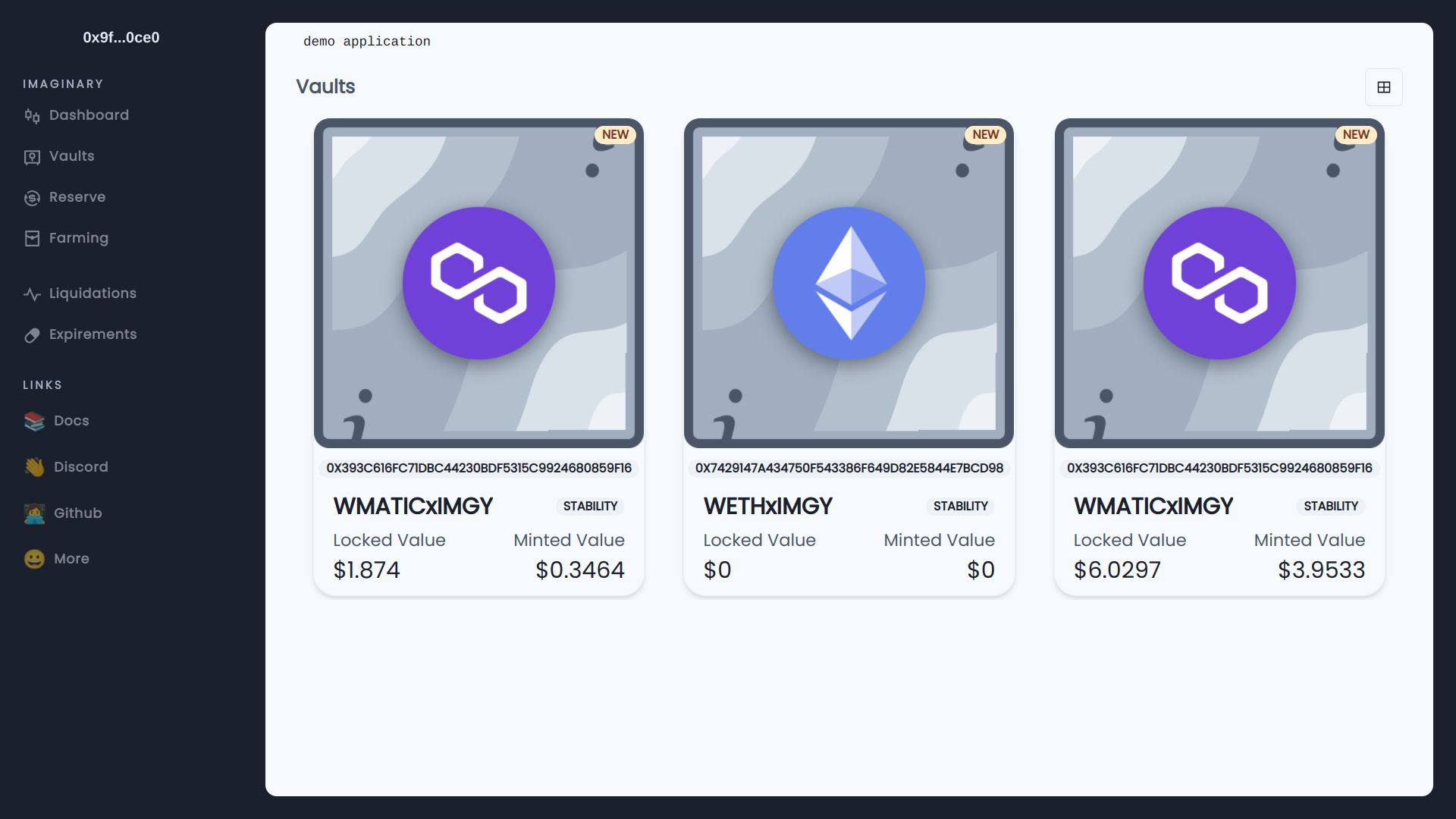
Task: Open the WMATICxIMGY second vault card
Action: click(1219, 356)
